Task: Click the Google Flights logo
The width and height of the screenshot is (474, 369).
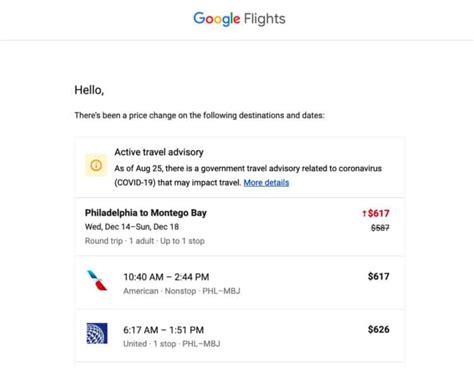Action: [239, 19]
